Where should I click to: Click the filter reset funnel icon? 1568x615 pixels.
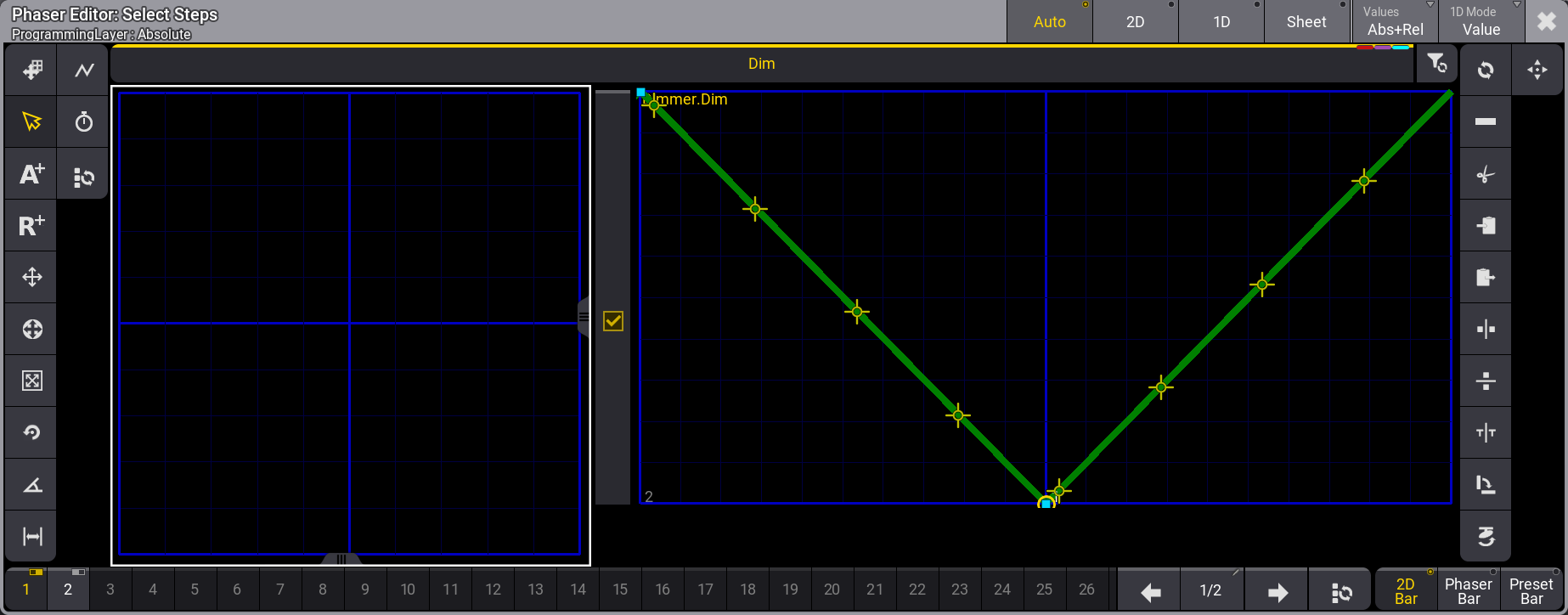pos(1436,65)
